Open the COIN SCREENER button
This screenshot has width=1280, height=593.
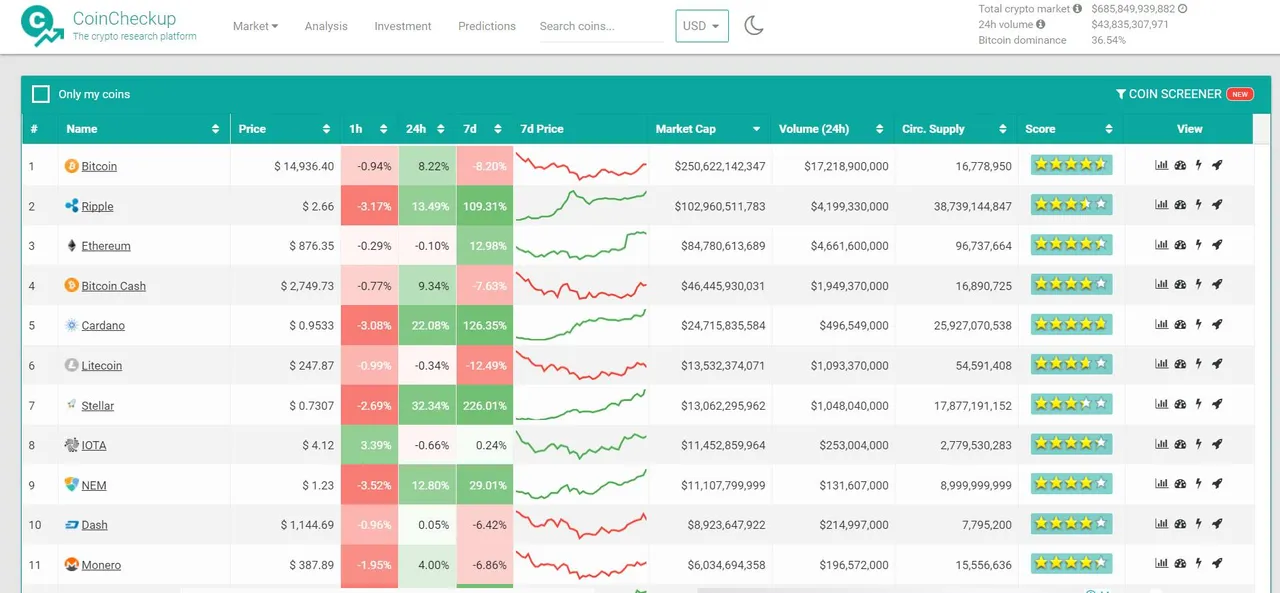pos(1184,94)
